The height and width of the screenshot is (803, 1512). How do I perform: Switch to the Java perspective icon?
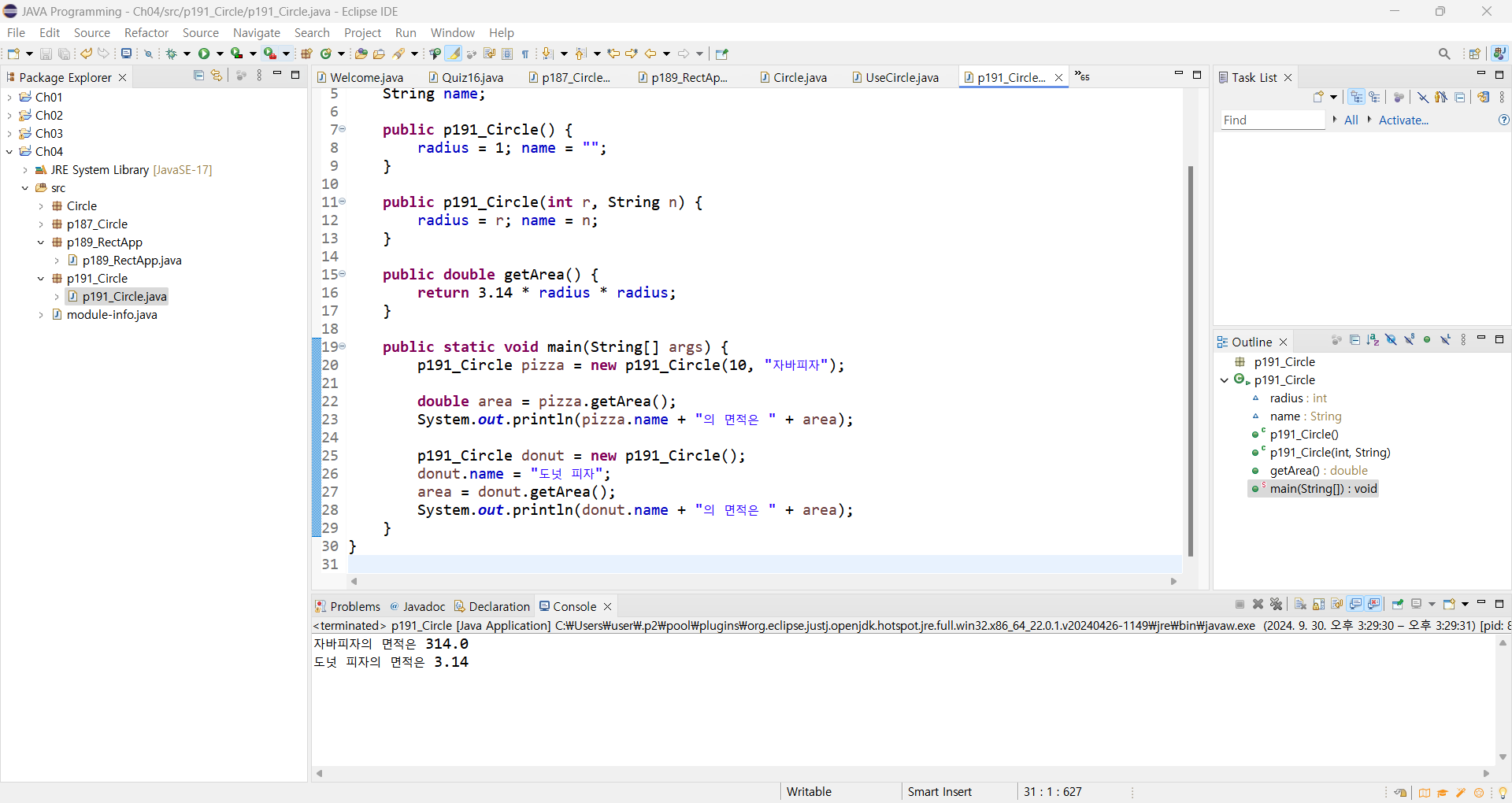(x=1499, y=54)
